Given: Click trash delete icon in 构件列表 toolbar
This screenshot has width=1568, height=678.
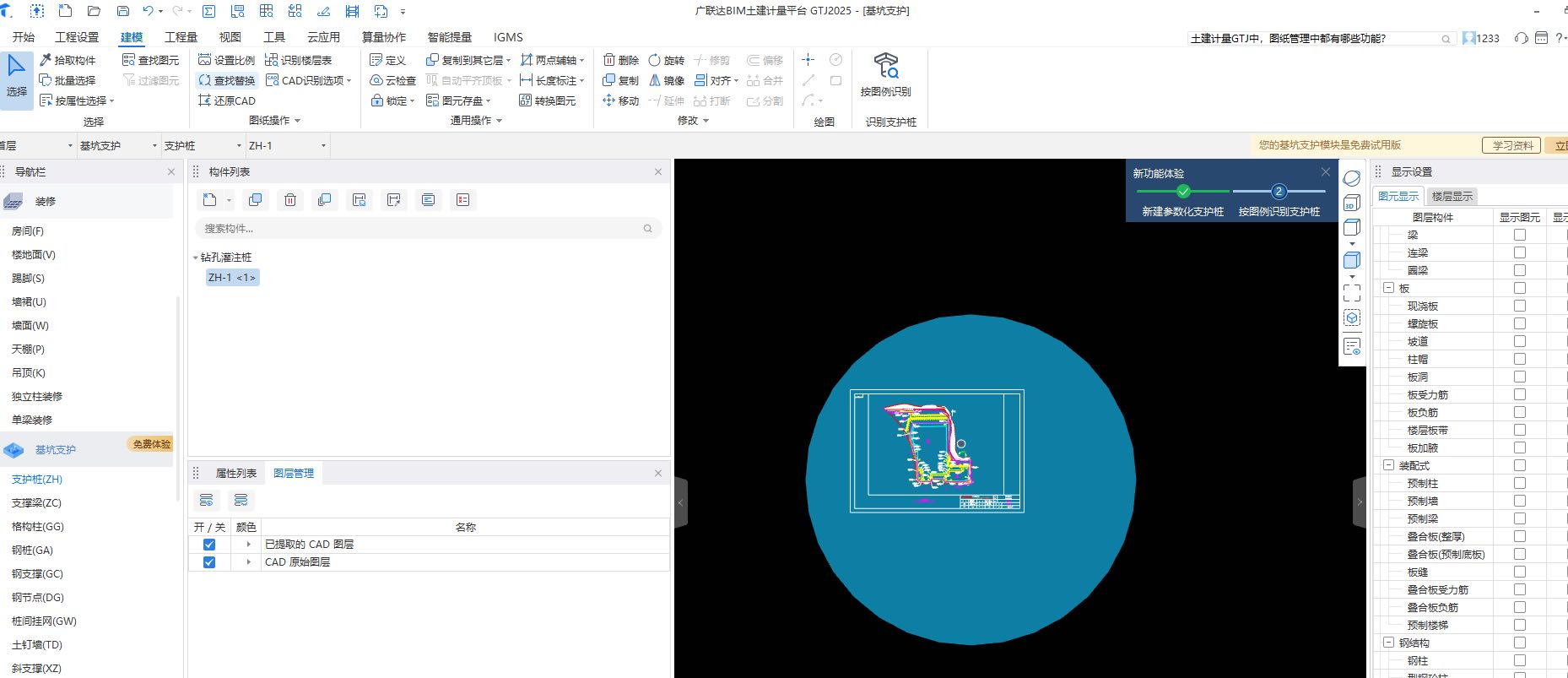Looking at the screenshot, I should point(290,200).
